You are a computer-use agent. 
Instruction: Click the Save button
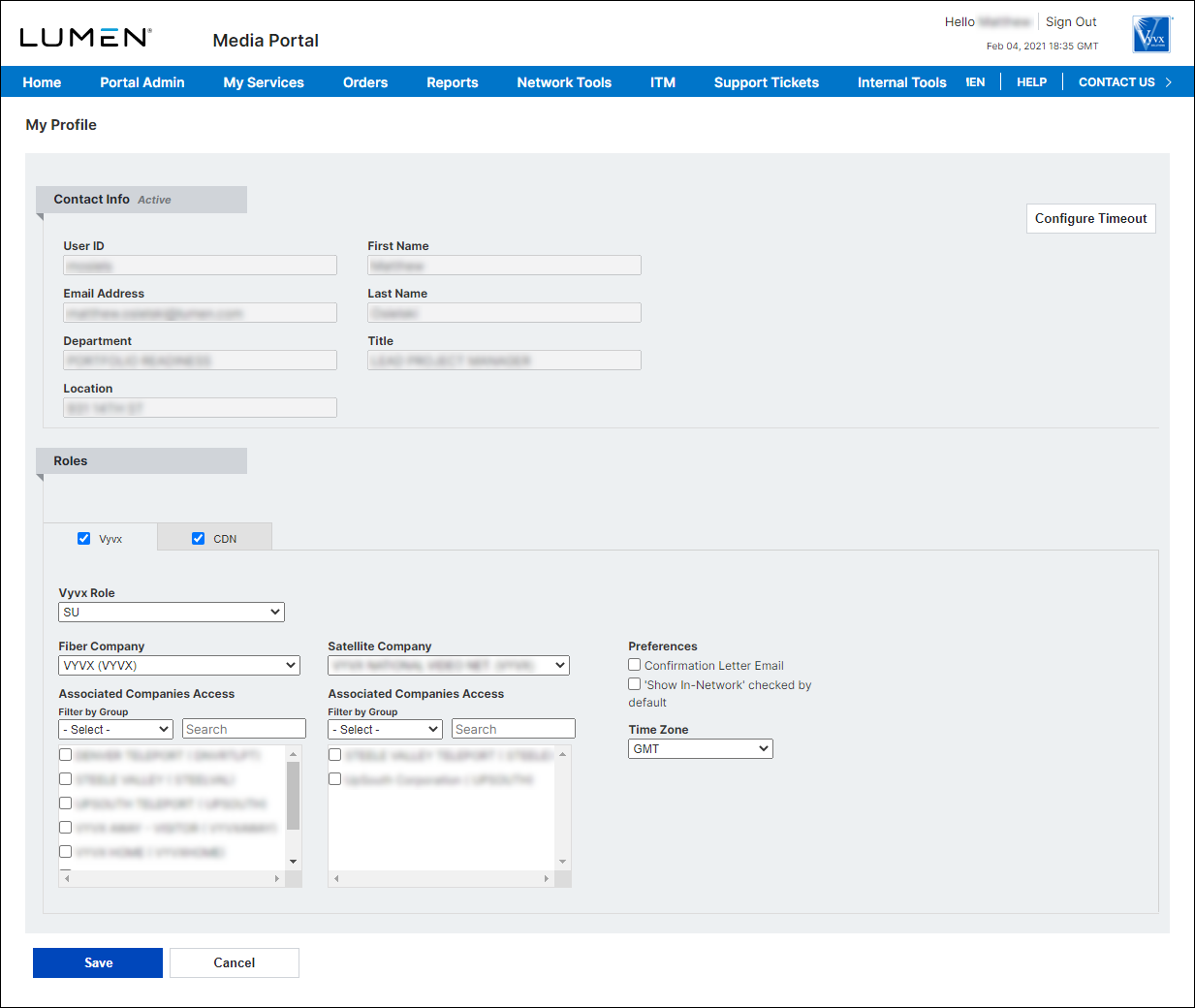point(98,962)
